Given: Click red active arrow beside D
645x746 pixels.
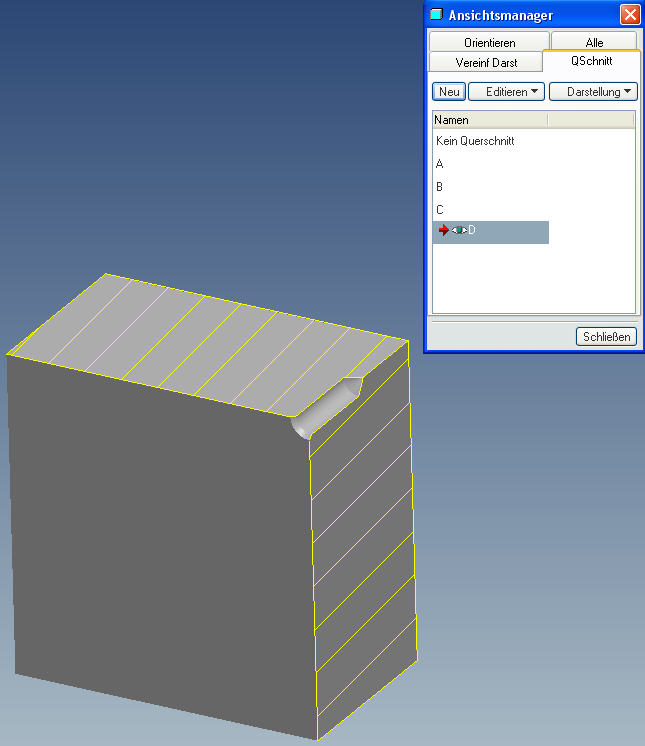Looking at the screenshot, I should point(443,230).
